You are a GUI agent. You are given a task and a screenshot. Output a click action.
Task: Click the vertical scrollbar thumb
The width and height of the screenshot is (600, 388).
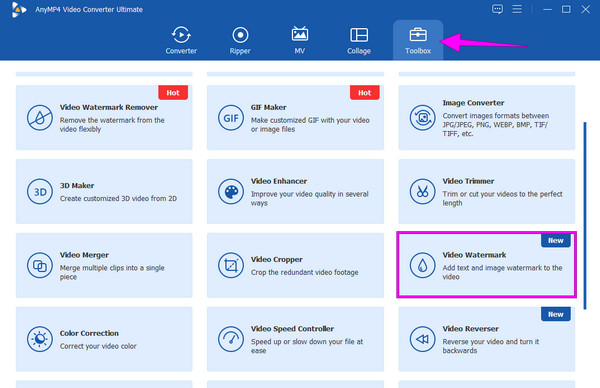(x=585, y=215)
